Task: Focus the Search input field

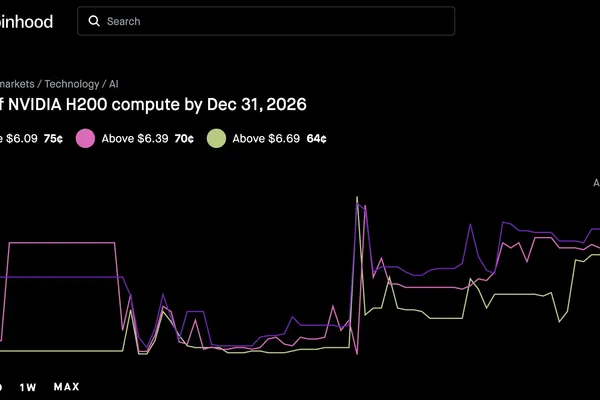Action: coord(266,21)
